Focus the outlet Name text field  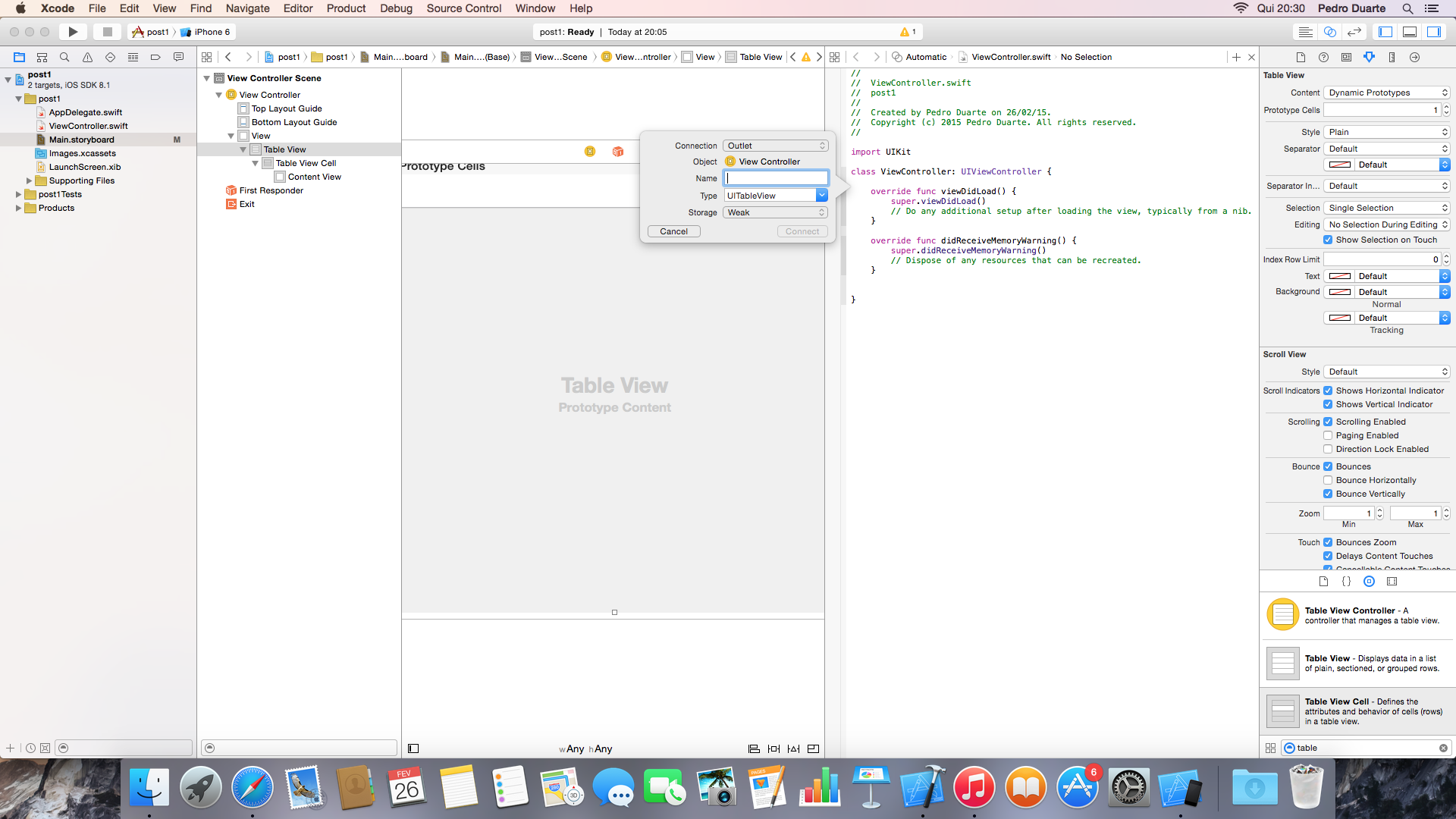click(776, 178)
